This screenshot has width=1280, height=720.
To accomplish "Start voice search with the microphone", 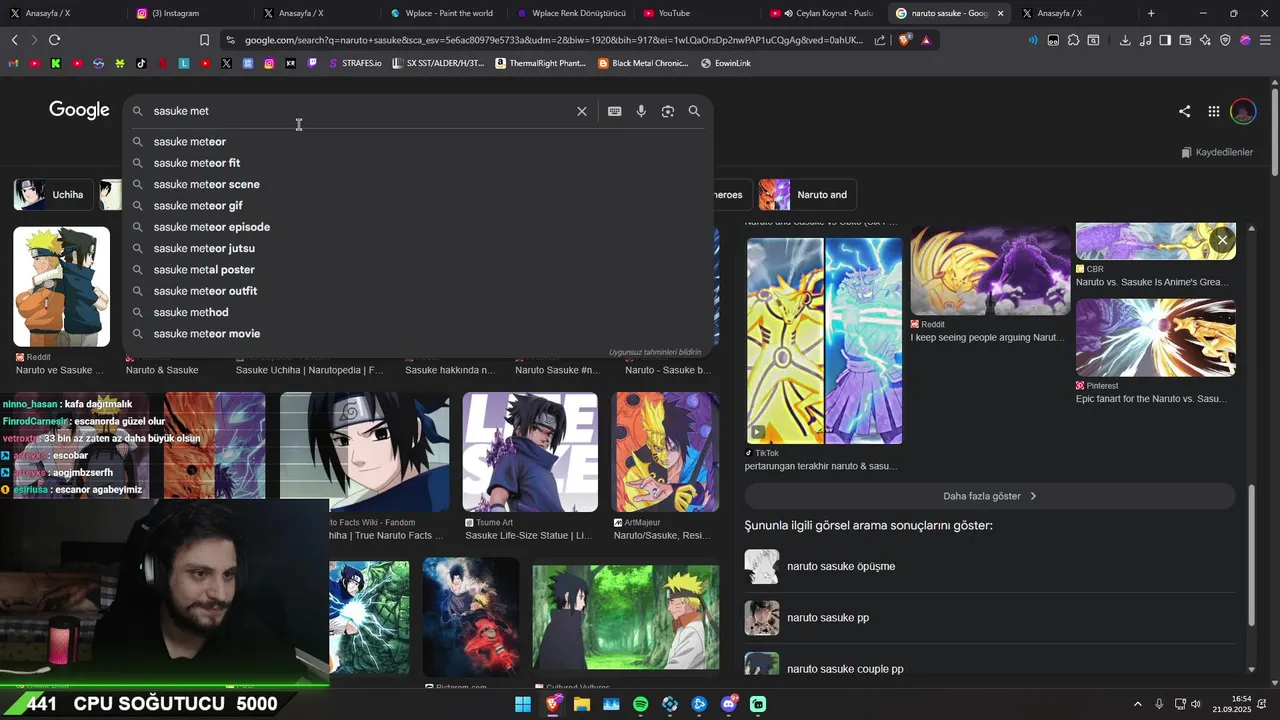I will (641, 111).
